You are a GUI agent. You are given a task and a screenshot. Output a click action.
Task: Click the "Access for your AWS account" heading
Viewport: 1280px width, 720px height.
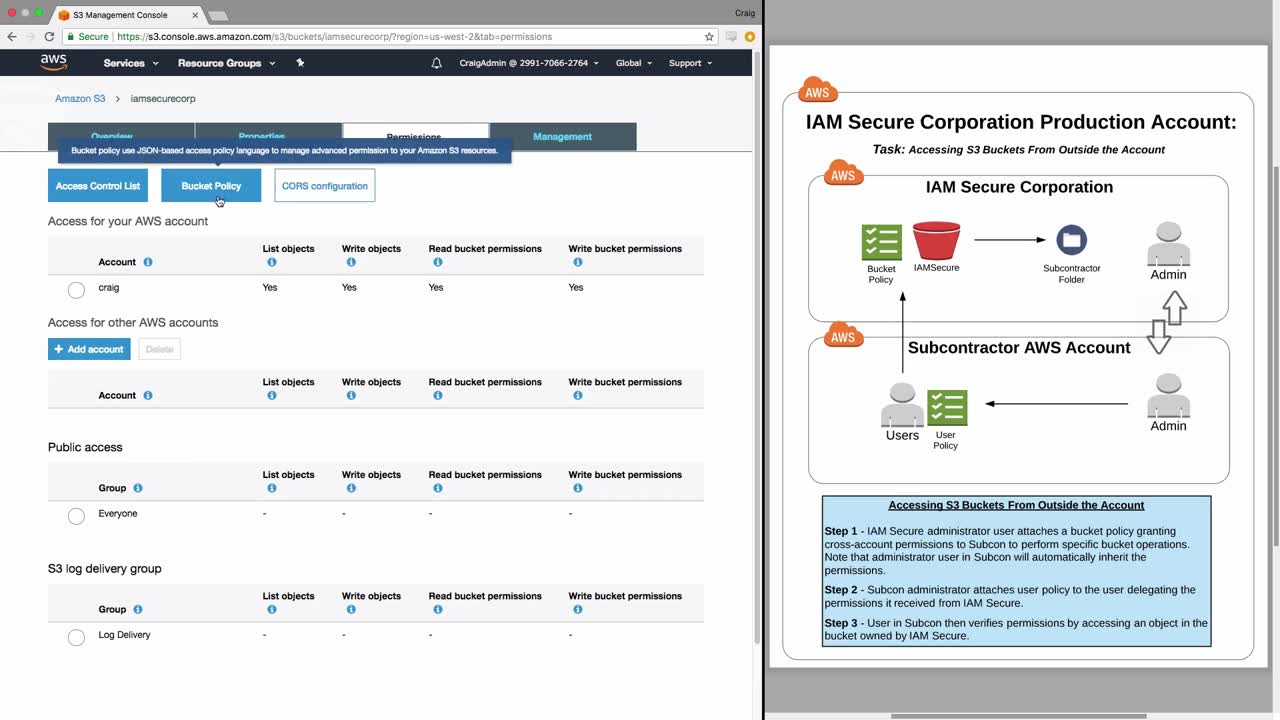point(128,221)
